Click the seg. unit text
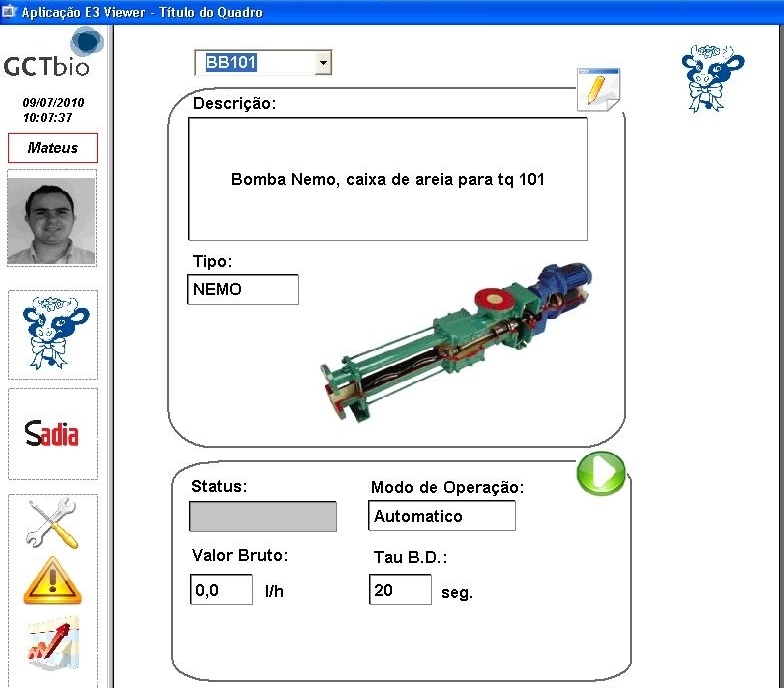This screenshot has width=784, height=688. pyautogui.click(x=456, y=593)
